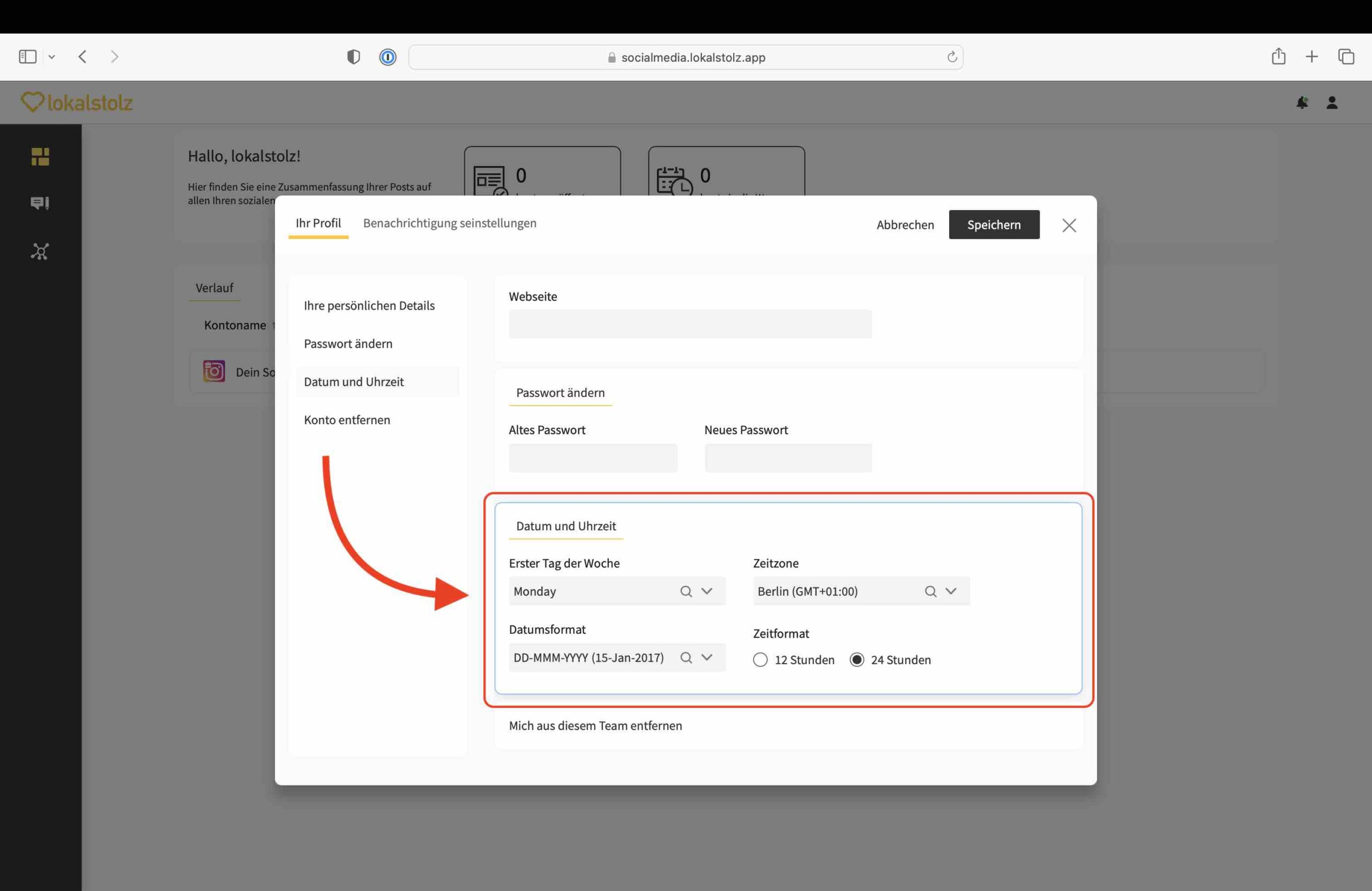Open the notifications bell icon
The width and height of the screenshot is (1372, 891).
(1302, 102)
